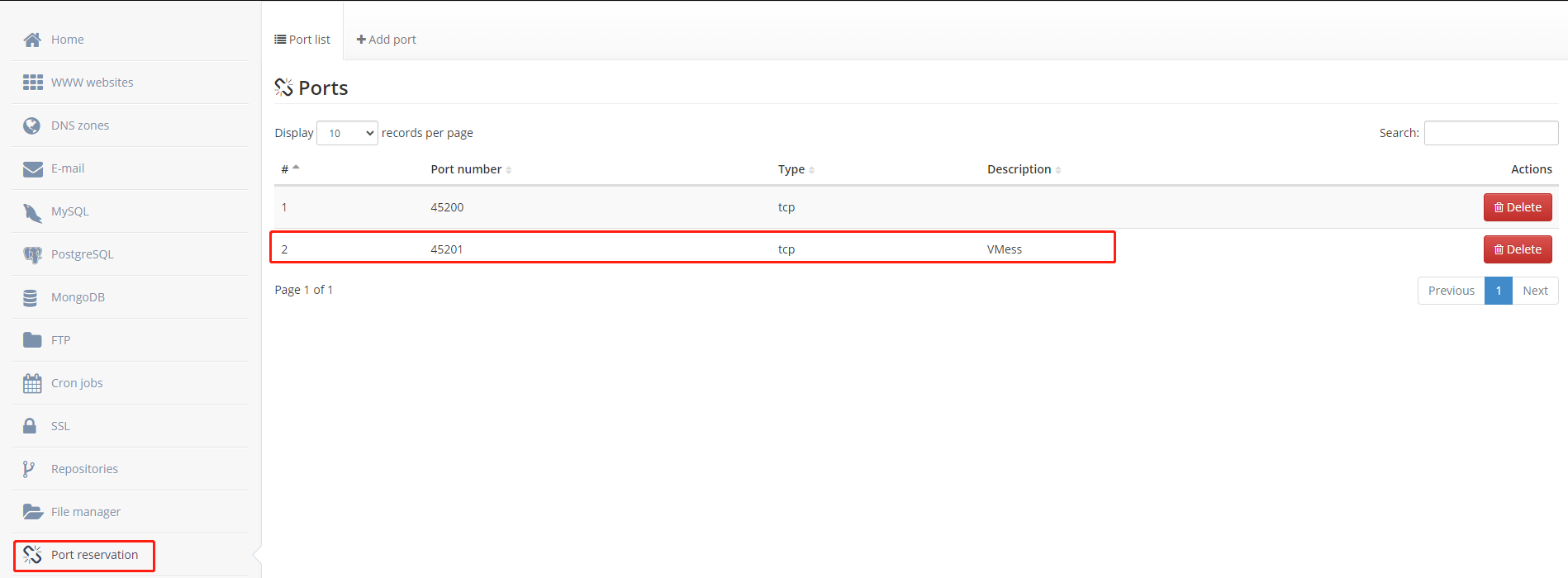Image resolution: width=1568 pixels, height=578 pixels.
Task: Click the Previous pagination button
Action: pyautogui.click(x=1451, y=291)
